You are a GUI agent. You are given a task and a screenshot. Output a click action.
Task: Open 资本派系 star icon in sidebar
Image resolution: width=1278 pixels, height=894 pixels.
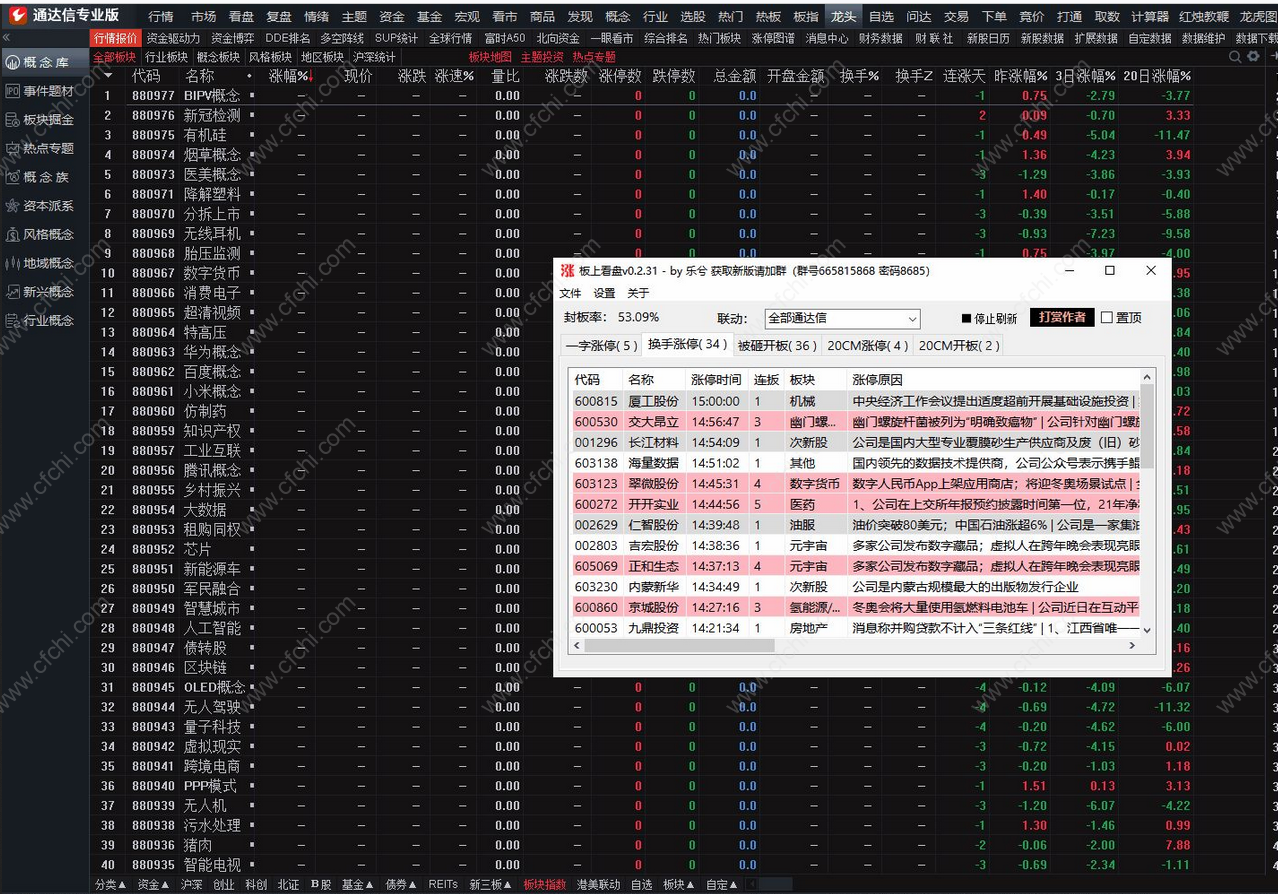[12, 206]
